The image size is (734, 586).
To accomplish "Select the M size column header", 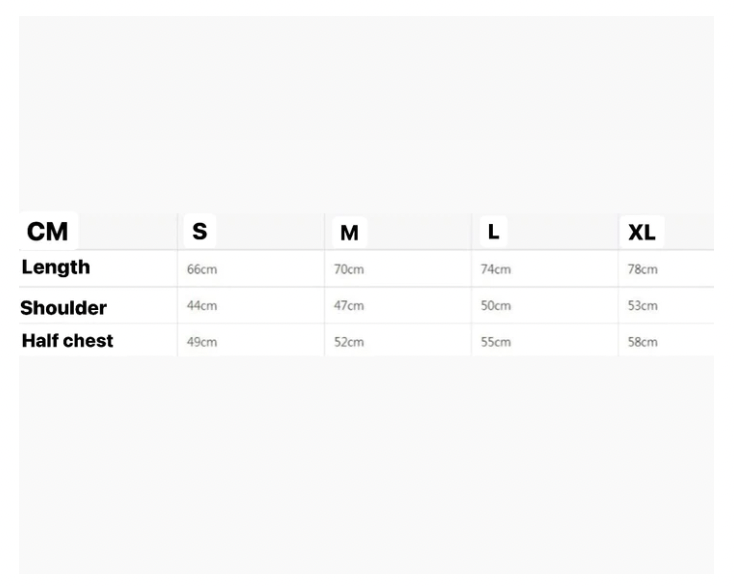I will 349,233.
